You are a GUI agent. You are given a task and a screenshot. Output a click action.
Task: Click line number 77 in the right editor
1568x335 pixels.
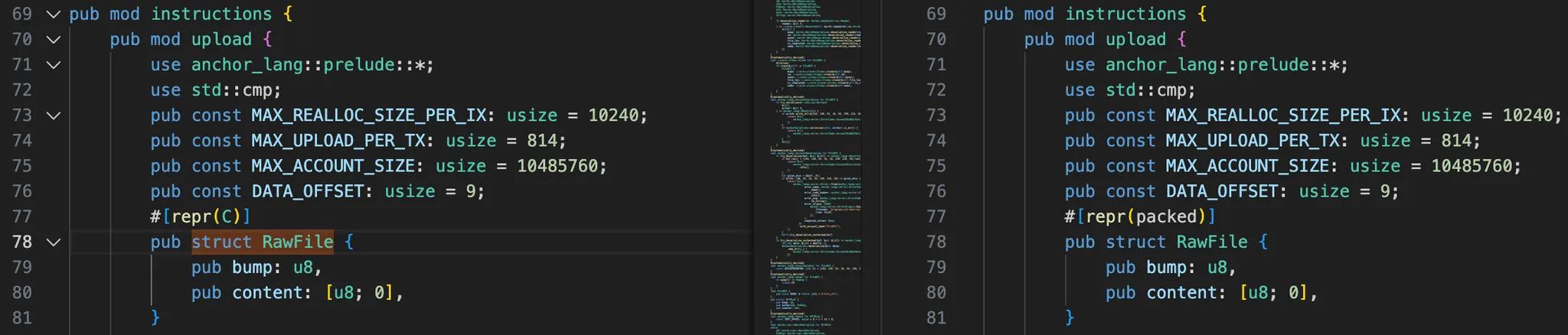tap(936, 217)
